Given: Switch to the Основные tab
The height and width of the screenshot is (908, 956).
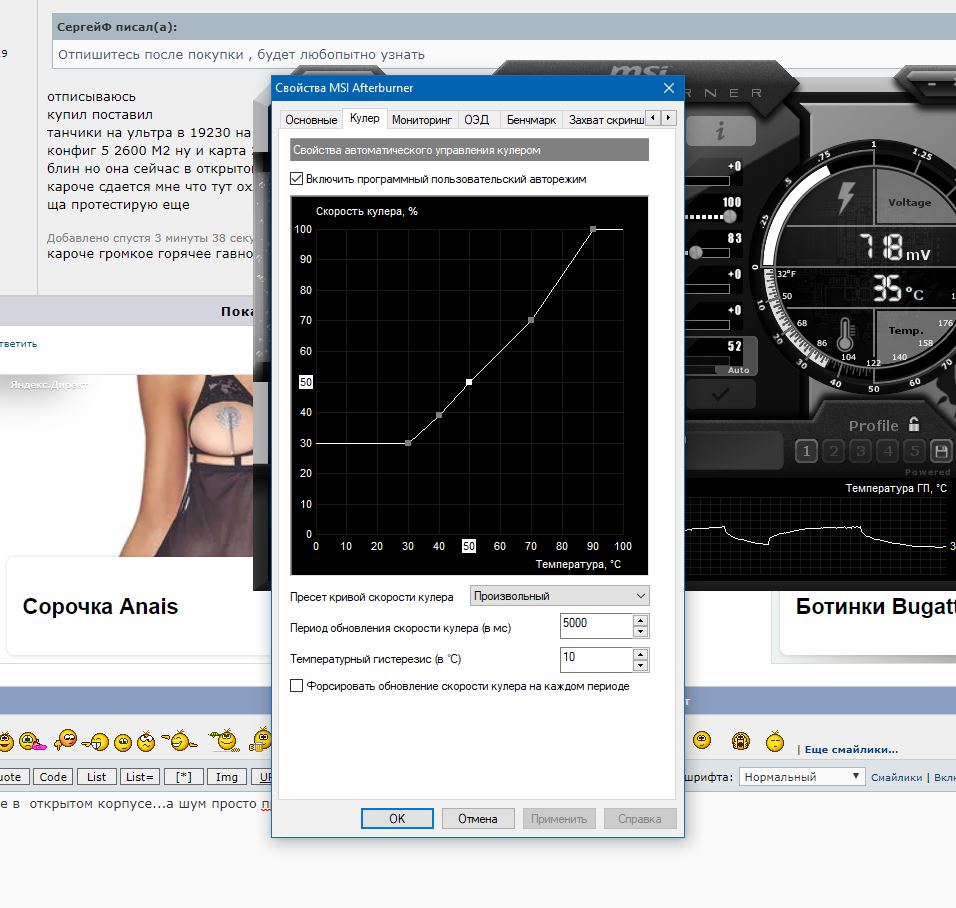Looking at the screenshot, I should 311,120.
